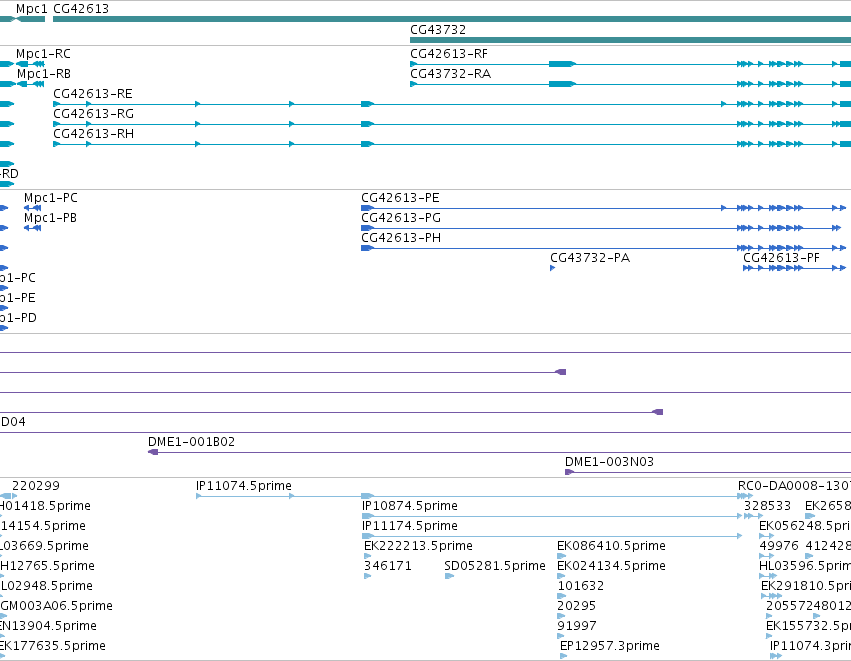Viewport: 851px width, 661px height.
Task: Select the CG42613-RH transcript glyph line
Action: (x=452, y=144)
